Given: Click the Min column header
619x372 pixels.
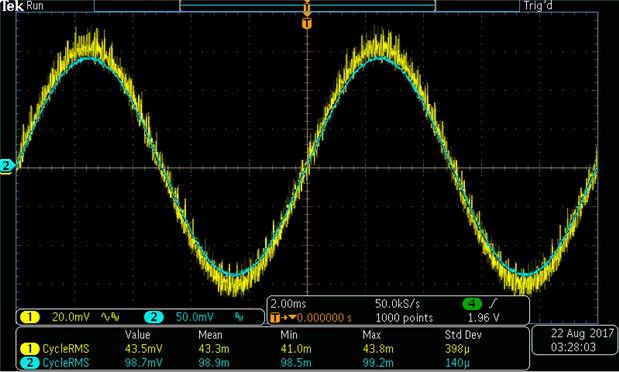Looking at the screenshot, I should click(x=289, y=335).
